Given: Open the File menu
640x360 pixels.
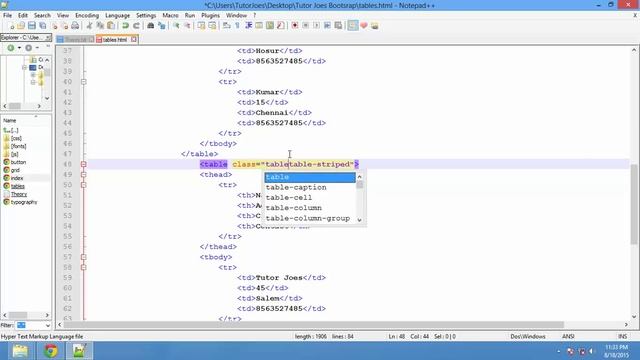Looking at the screenshot, I should click(7, 16).
